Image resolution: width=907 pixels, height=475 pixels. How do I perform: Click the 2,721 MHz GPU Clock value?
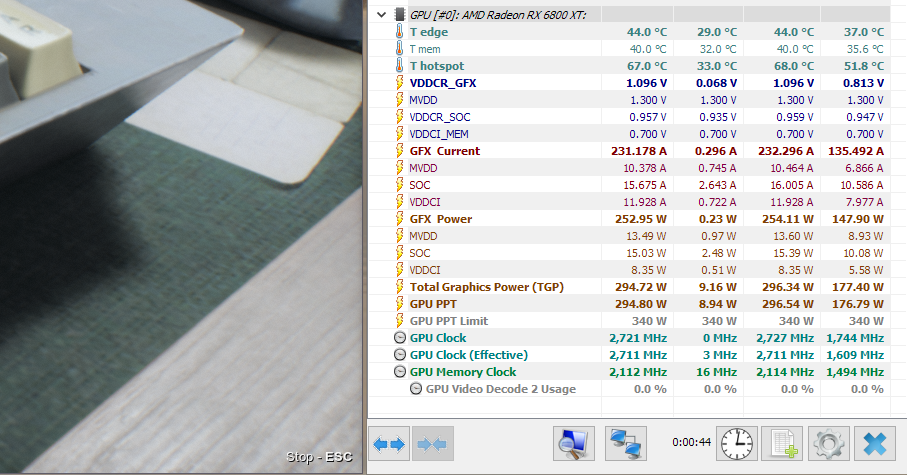tap(638, 338)
